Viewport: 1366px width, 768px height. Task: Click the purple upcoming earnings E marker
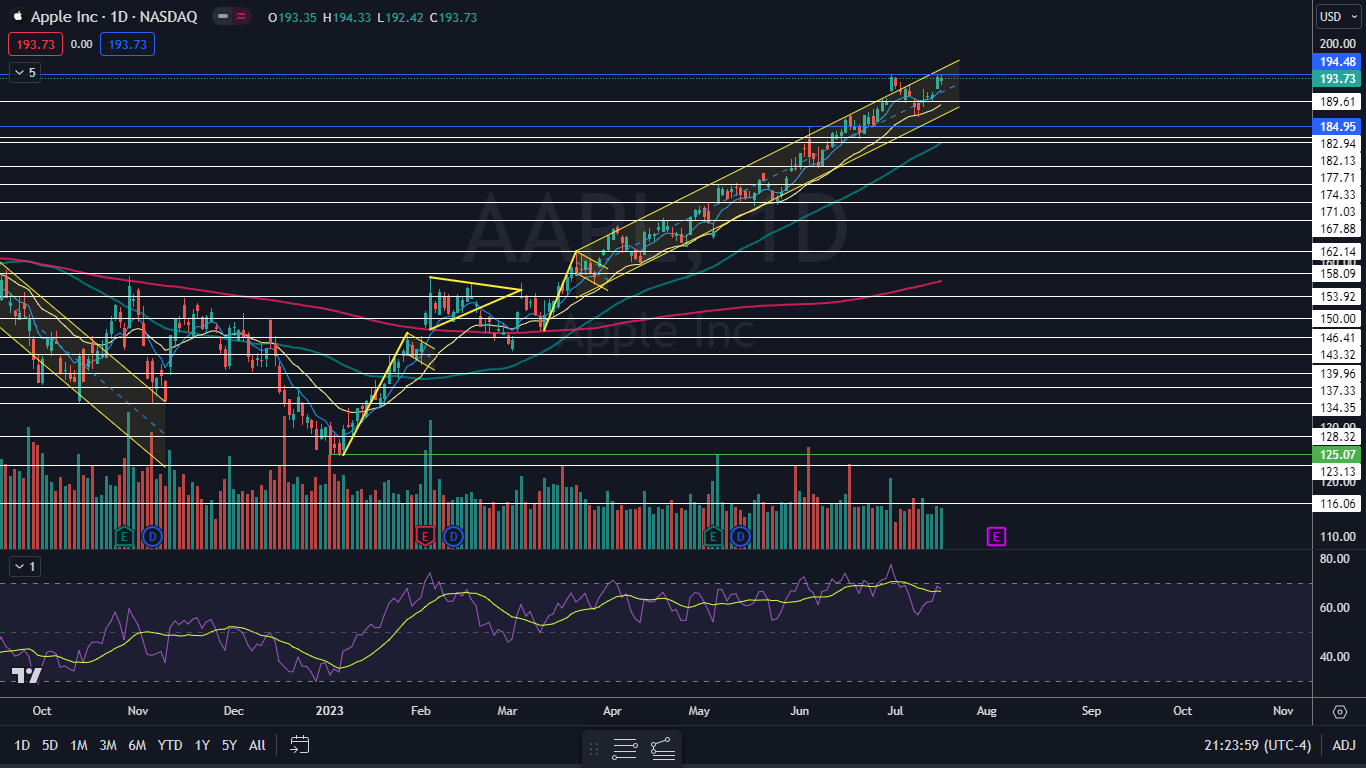pyautogui.click(x=996, y=537)
